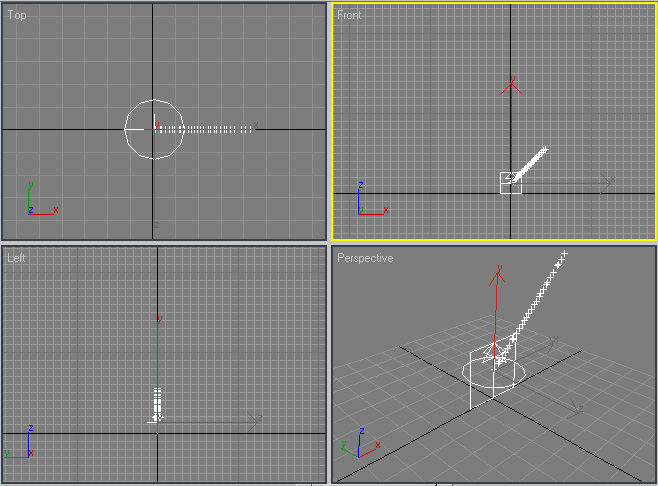Click the Front viewport label
This screenshot has height=486, width=658.
pos(349,15)
